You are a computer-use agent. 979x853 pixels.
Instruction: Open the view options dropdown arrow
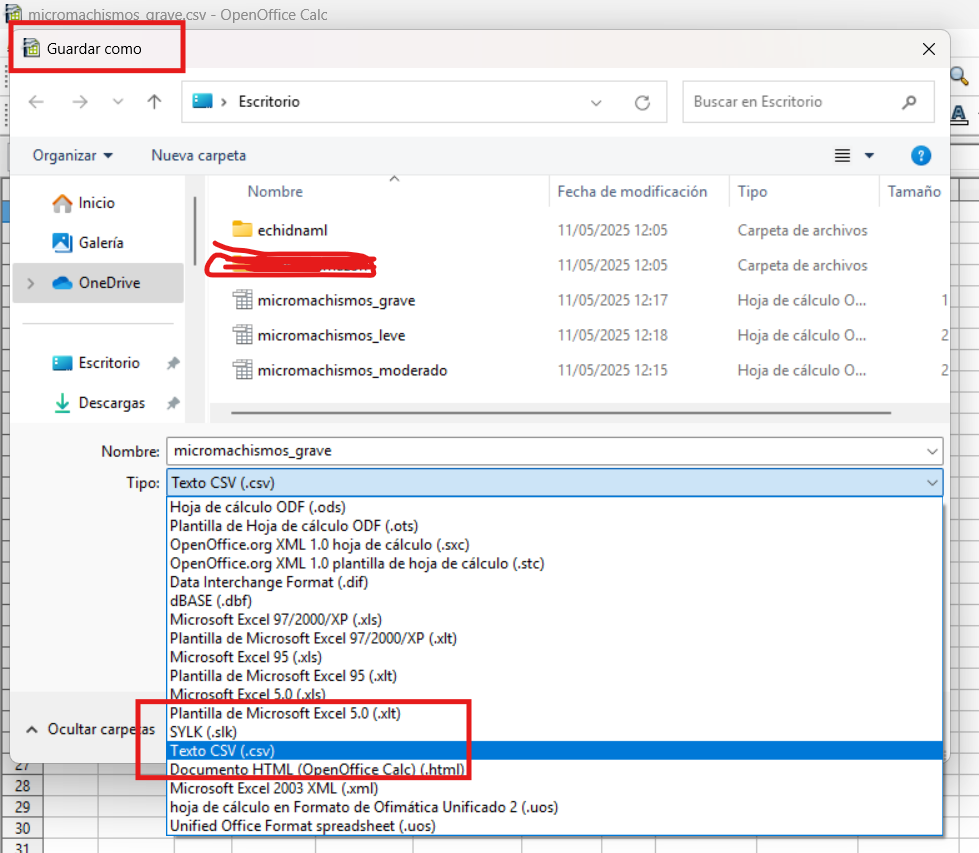tap(869, 155)
